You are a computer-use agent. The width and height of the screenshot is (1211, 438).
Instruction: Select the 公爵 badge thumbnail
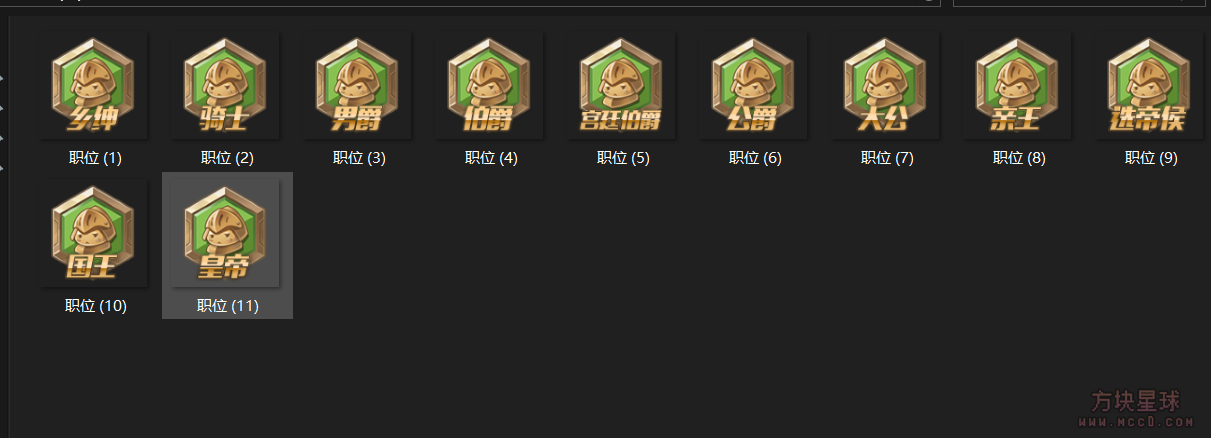pos(754,87)
